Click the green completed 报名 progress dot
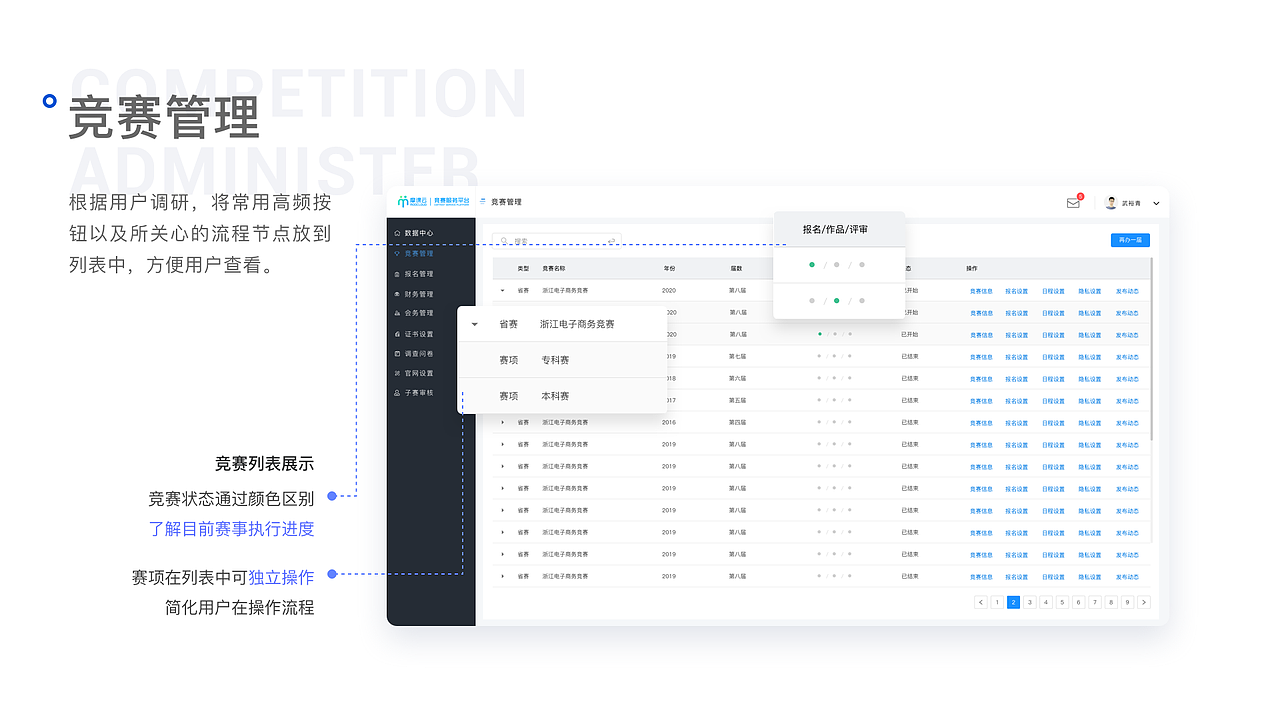This screenshot has width=1280, height=720. point(812,265)
